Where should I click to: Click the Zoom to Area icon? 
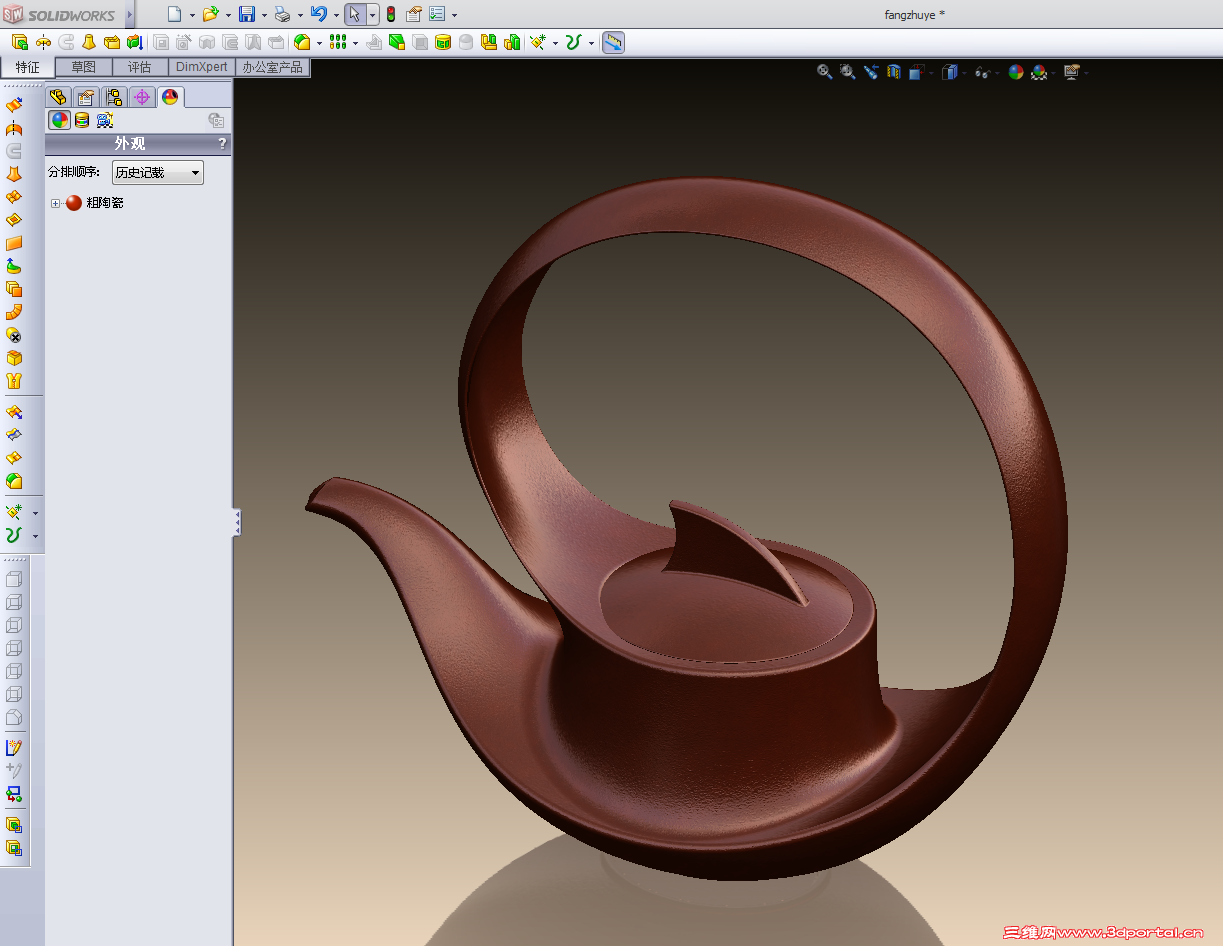pos(848,72)
